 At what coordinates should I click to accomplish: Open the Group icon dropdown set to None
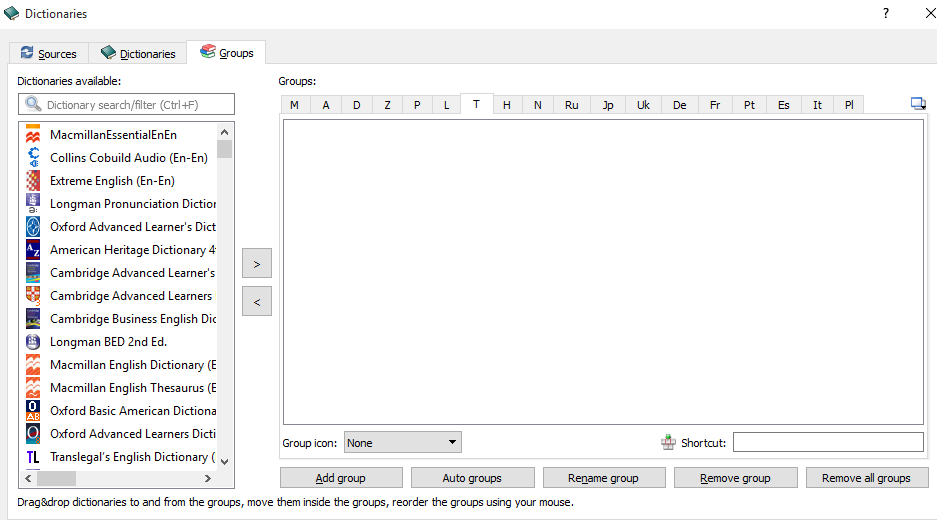402,442
